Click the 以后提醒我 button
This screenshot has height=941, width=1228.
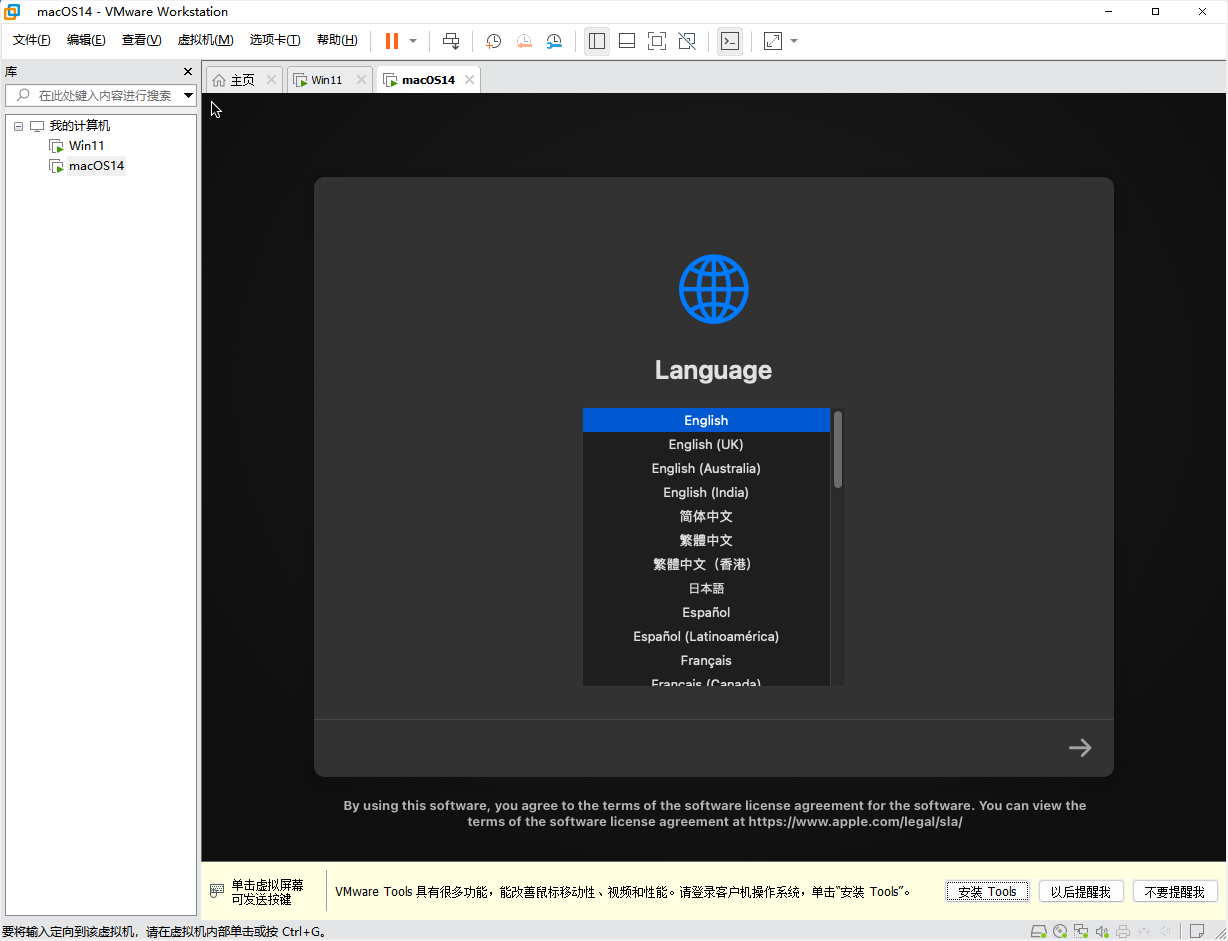pyautogui.click(x=1081, y=892)
